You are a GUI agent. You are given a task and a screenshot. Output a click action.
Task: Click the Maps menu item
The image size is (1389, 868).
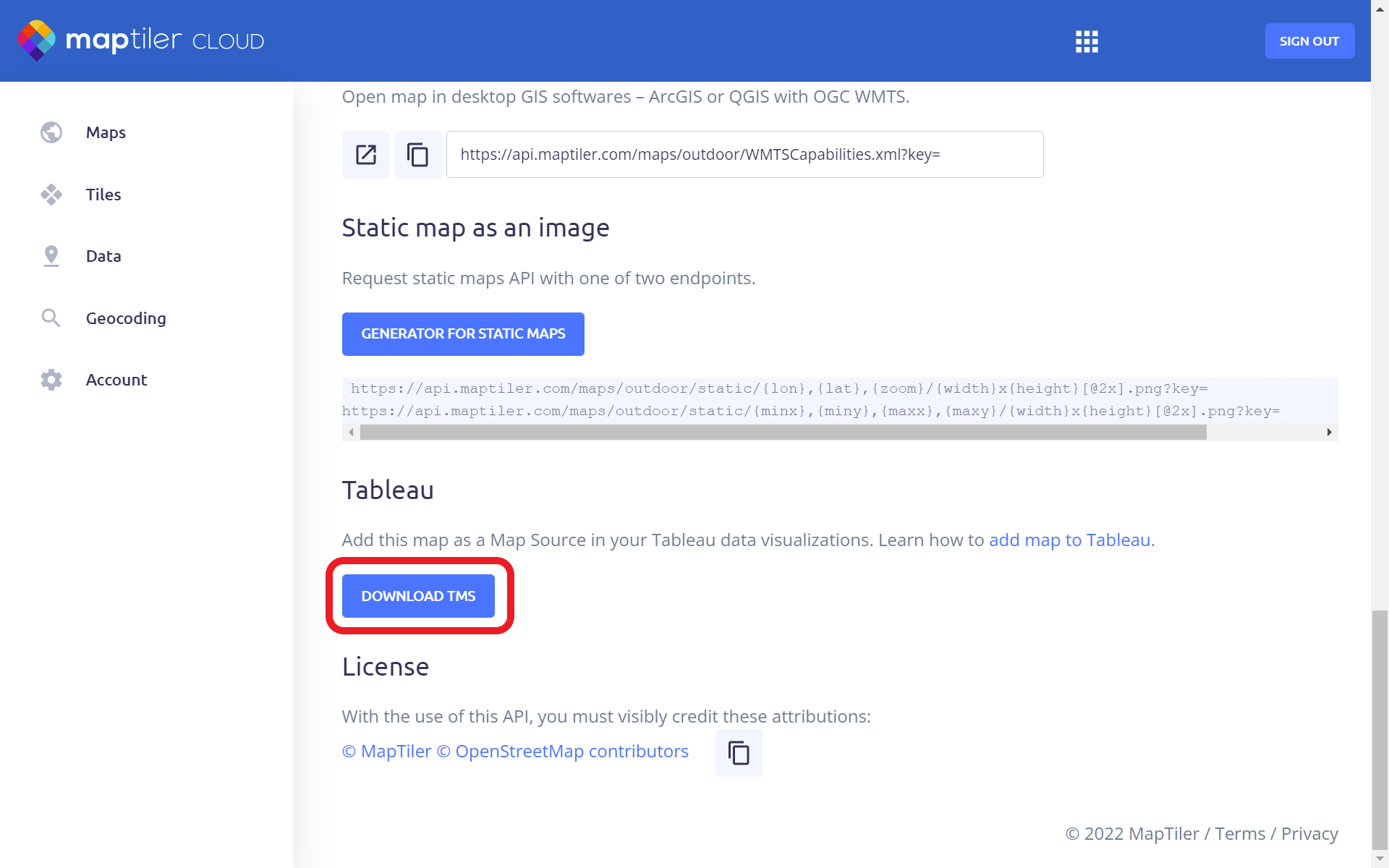pos(106,132)
